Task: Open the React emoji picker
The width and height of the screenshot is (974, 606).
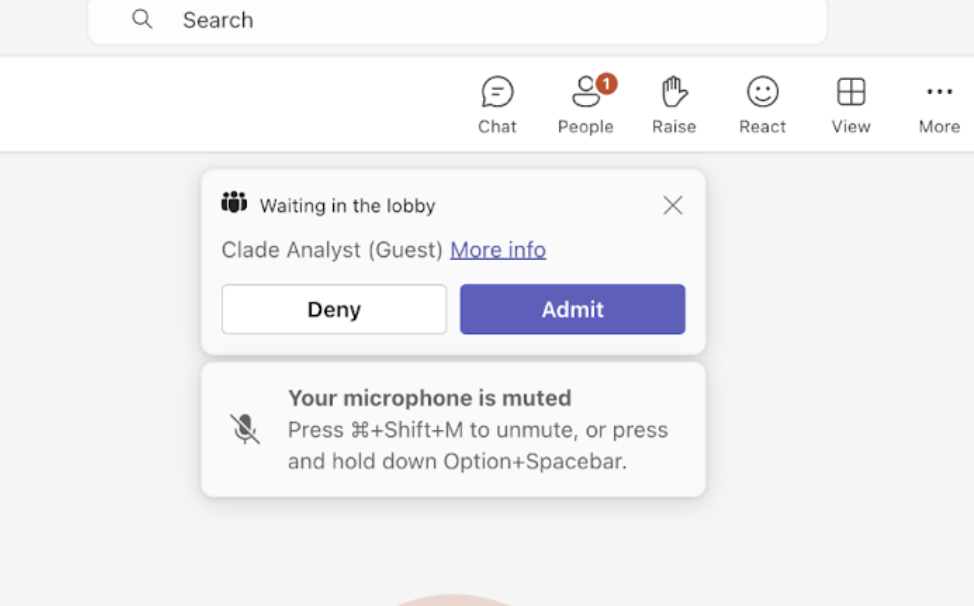Action: [762, 105]
